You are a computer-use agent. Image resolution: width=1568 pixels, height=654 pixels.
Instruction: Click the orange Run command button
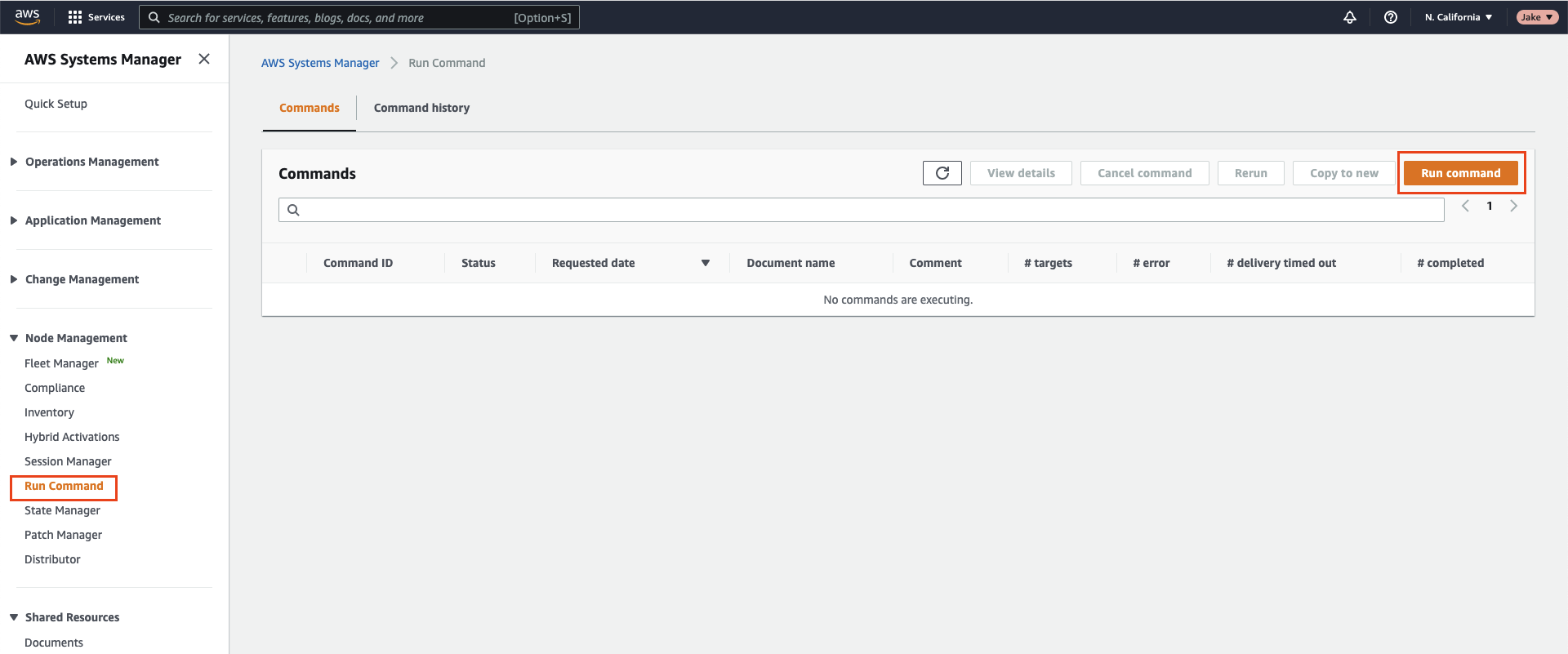coord(1460,173)
